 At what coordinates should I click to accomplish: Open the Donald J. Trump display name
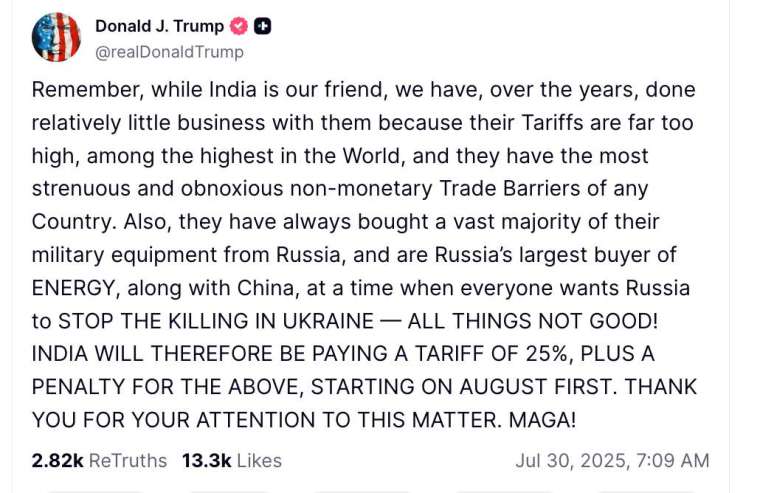pyautogui.click(x=159, y=26)
